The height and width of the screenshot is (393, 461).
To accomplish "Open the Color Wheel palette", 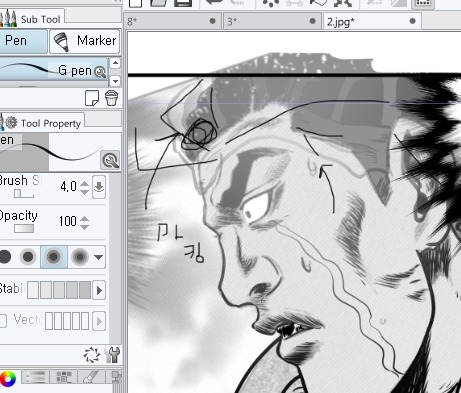I will click(x=8, y=378).
